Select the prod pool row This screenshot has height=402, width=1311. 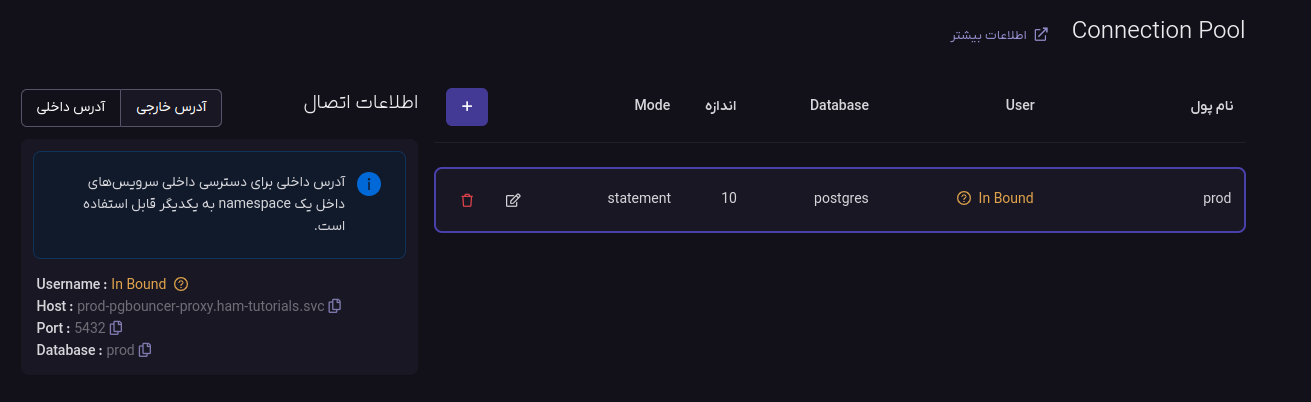click(x=840, y=200)
